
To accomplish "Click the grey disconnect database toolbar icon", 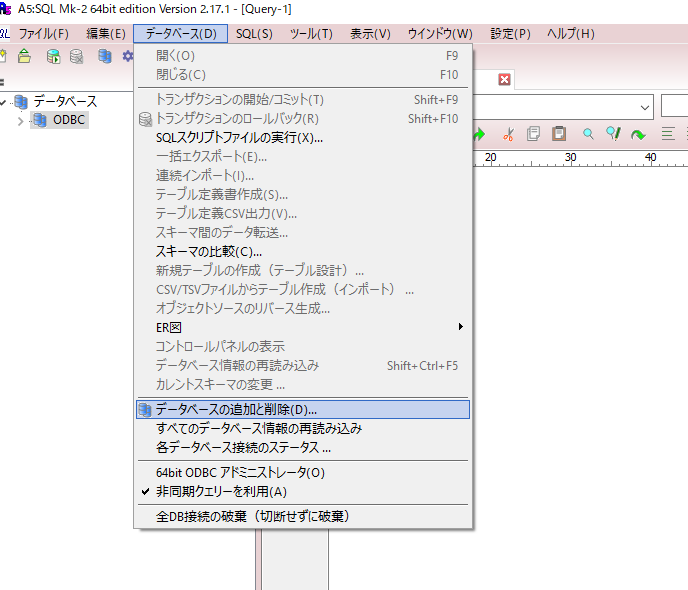I will click(x=76, y=56).
